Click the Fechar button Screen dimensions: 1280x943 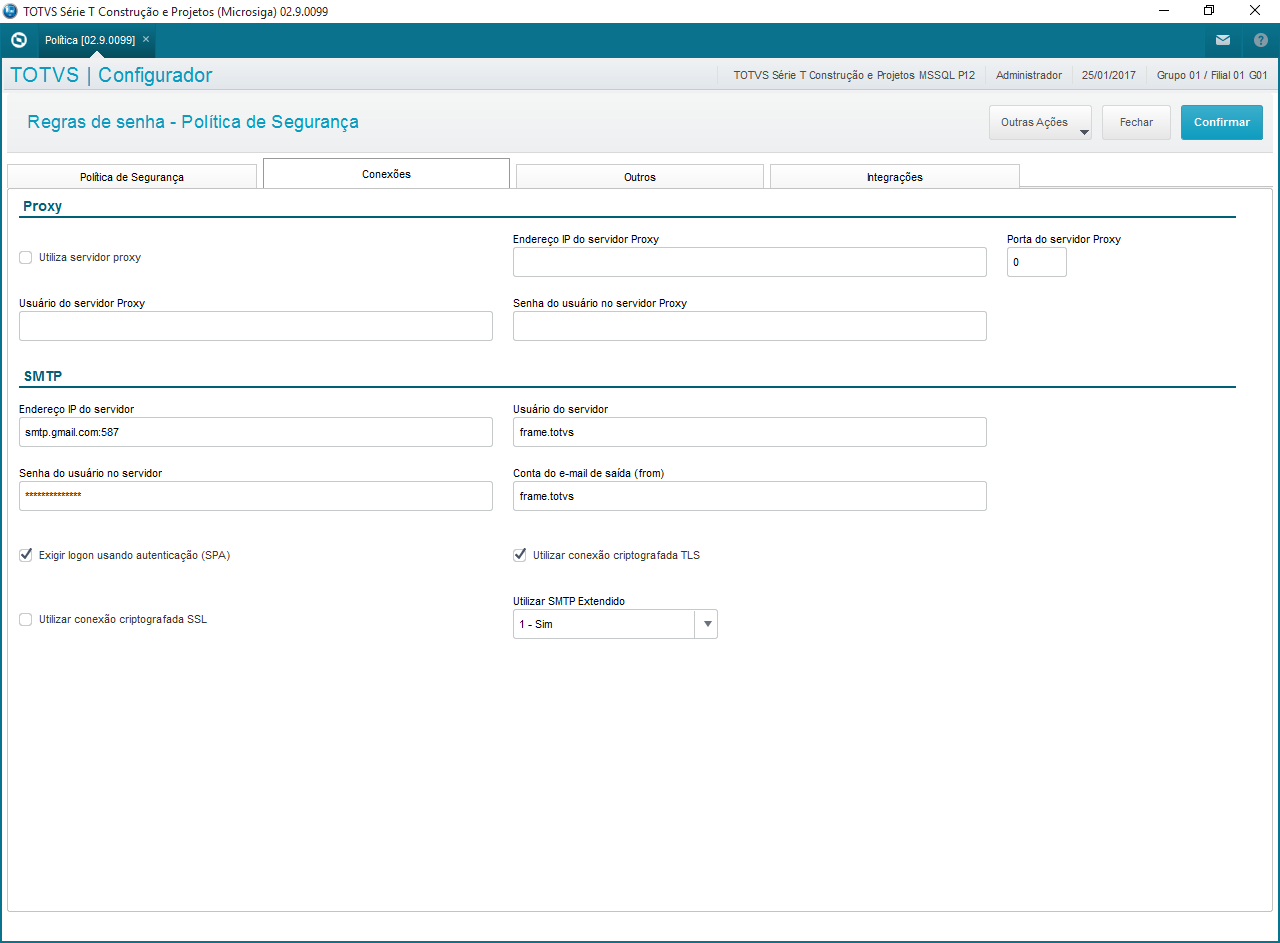(1136, 123)
